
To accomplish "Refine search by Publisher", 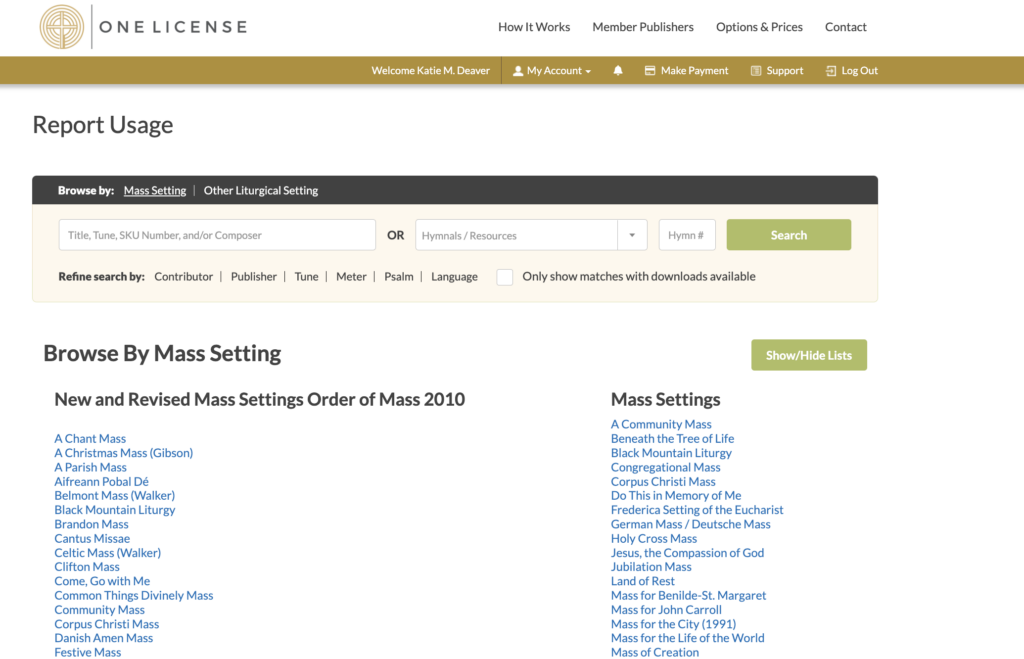I will tap(253, 276).
